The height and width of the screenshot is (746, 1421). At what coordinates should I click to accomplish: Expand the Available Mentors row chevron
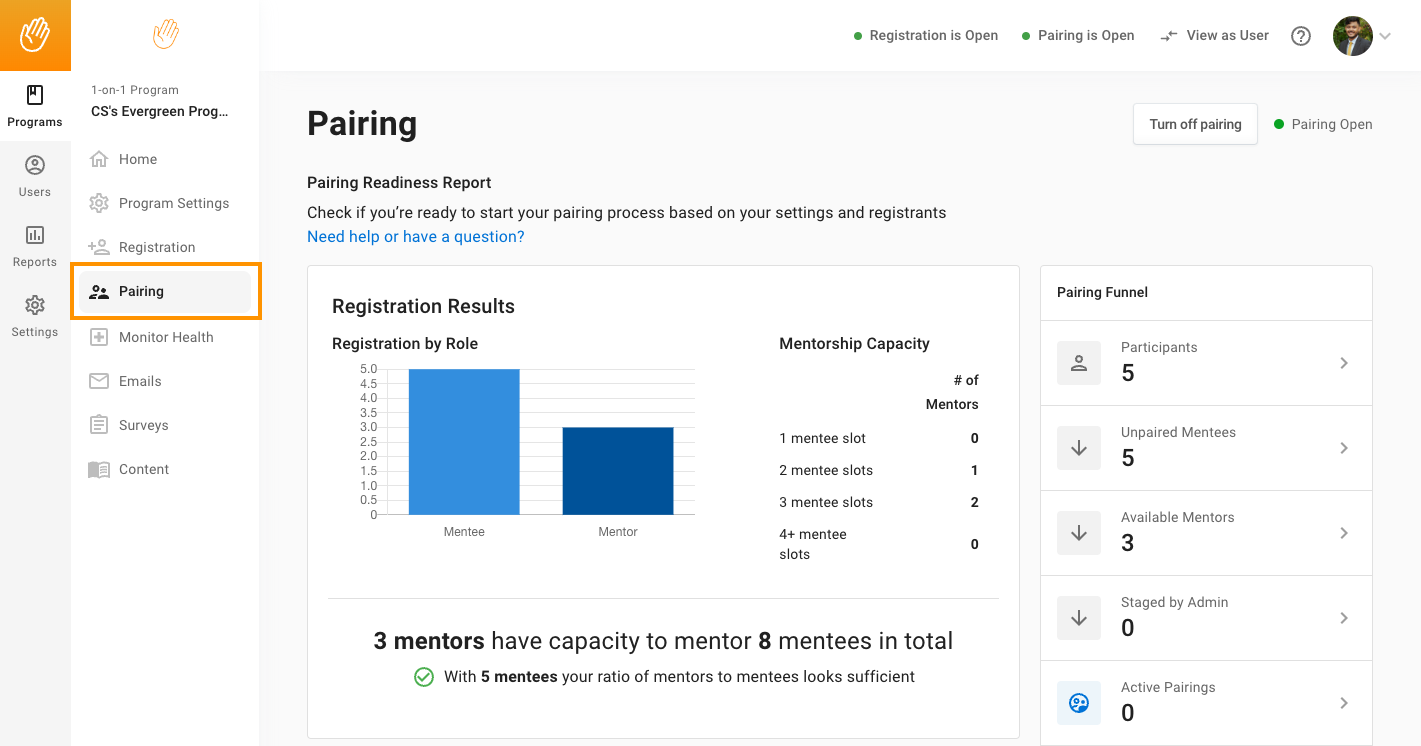click(1344, 533)
